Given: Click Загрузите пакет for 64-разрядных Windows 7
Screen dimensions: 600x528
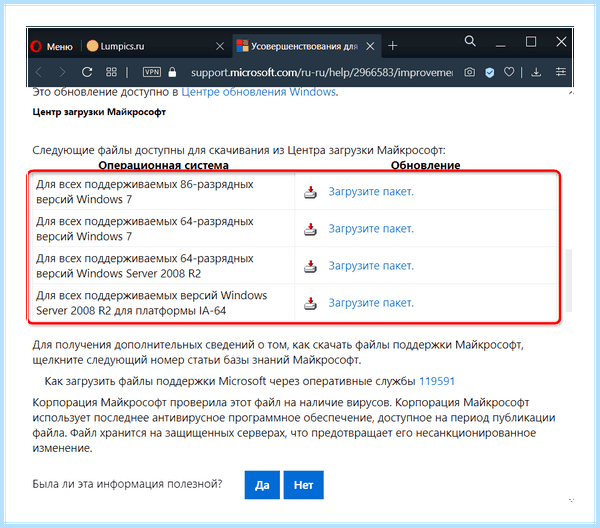Looking at the screenshot, I should (371, 228).
